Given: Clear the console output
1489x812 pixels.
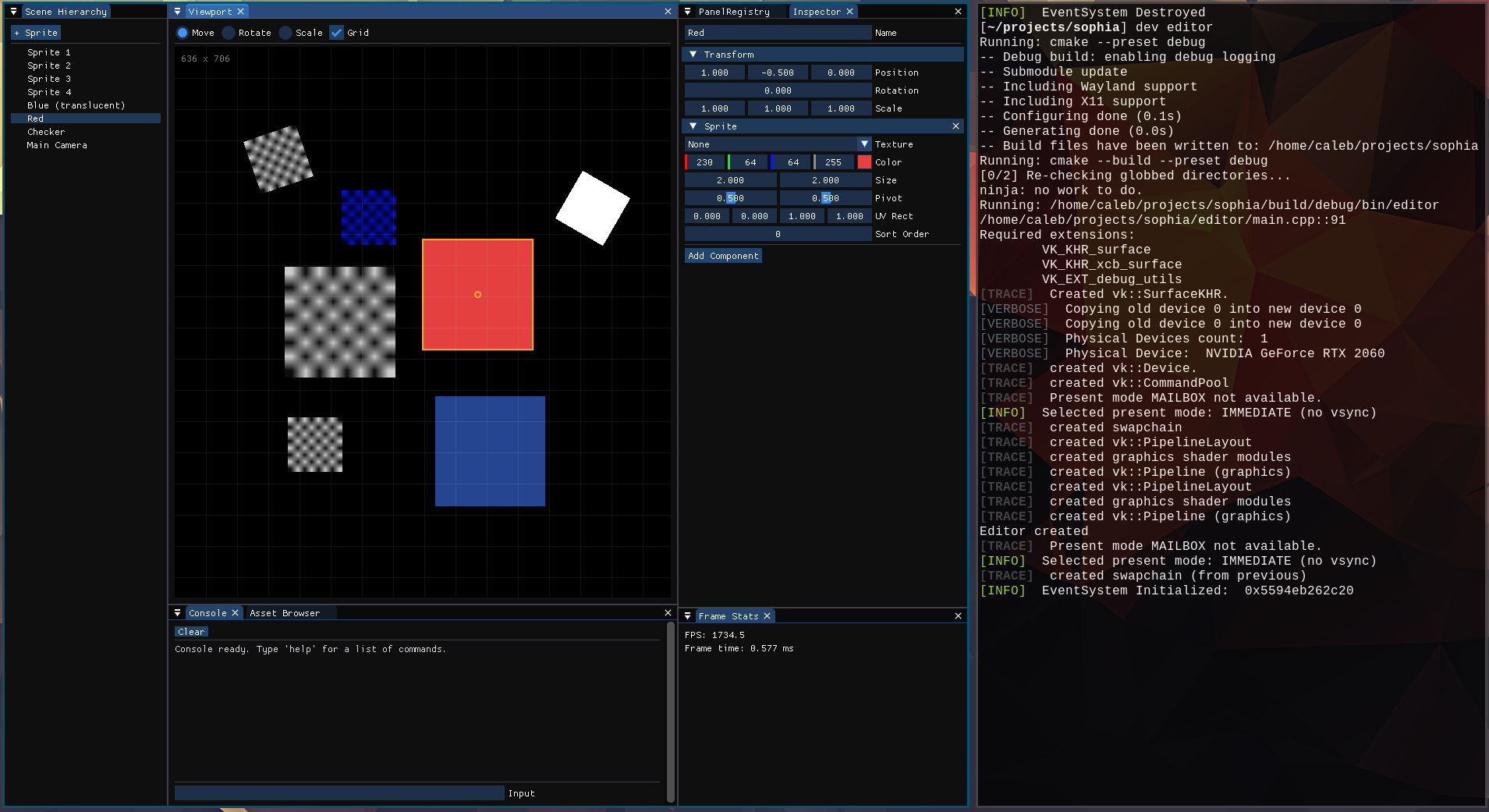Looking at the screenshot, I should pos(191,632).
